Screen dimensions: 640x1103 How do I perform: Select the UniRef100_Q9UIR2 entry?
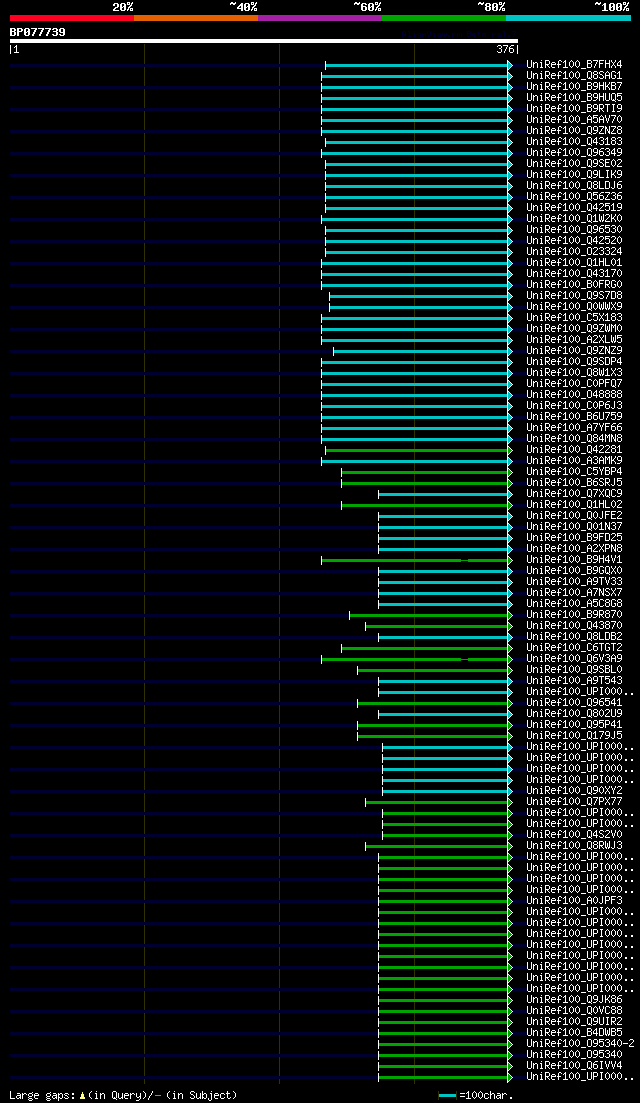574,1023
